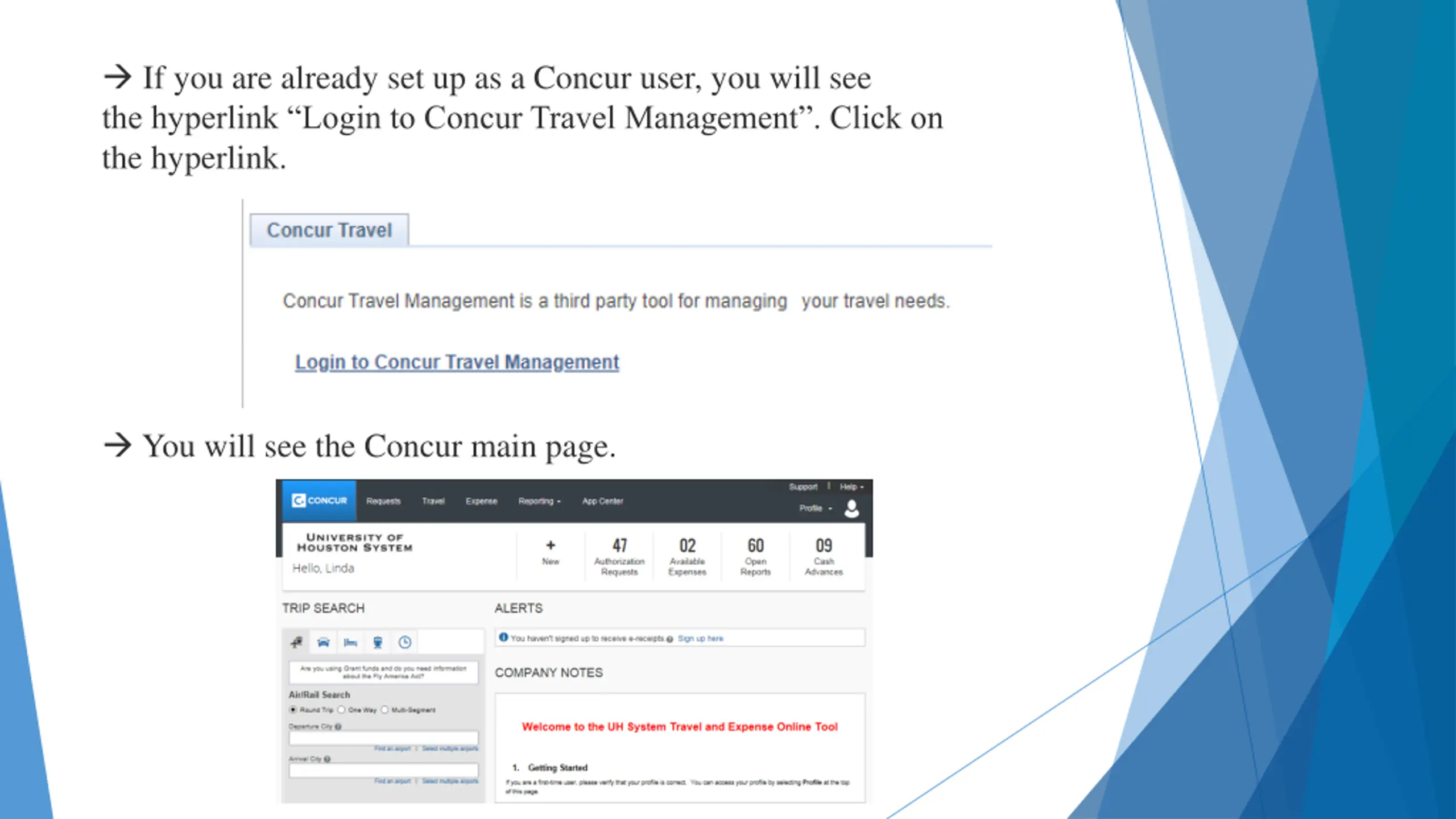Click the Arrival City input field
The image size is (1456, 819).
[x=383, y=771]
